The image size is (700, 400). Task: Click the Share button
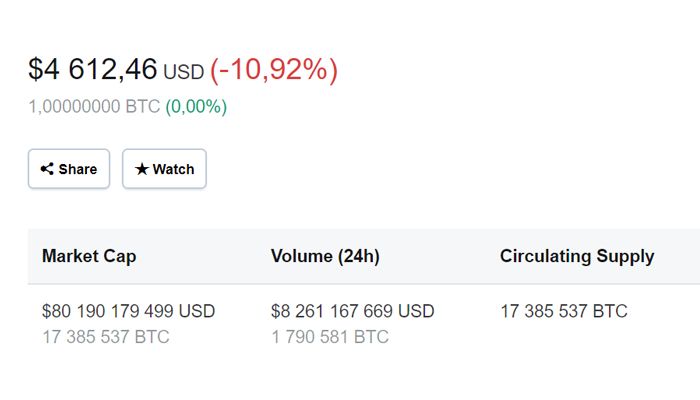pos(69,169)
